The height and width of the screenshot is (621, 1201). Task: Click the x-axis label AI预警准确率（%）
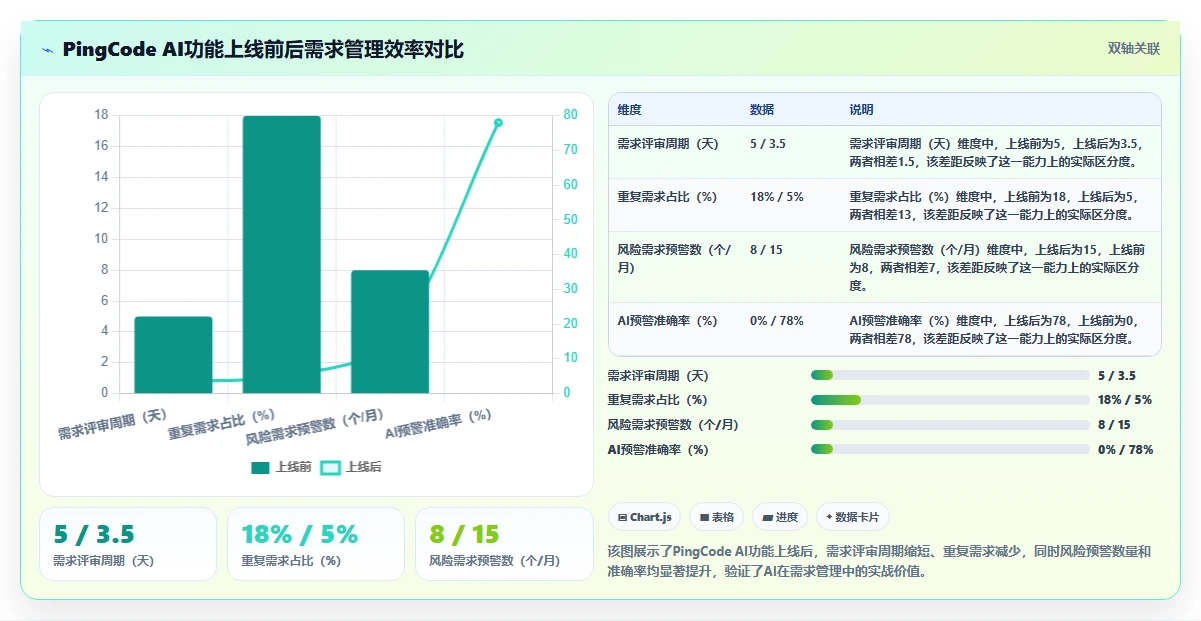(440, 424)
